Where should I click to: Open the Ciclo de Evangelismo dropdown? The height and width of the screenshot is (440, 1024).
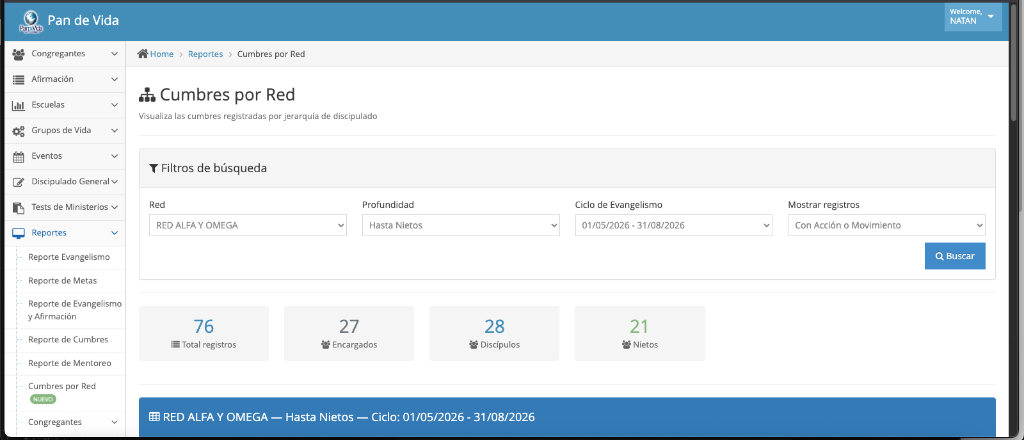point(673,225)
